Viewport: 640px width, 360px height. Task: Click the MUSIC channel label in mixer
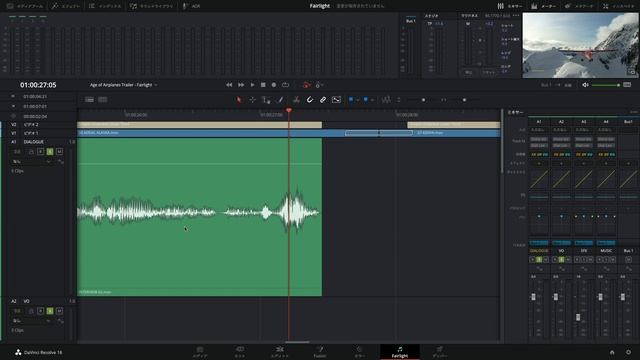606,251
